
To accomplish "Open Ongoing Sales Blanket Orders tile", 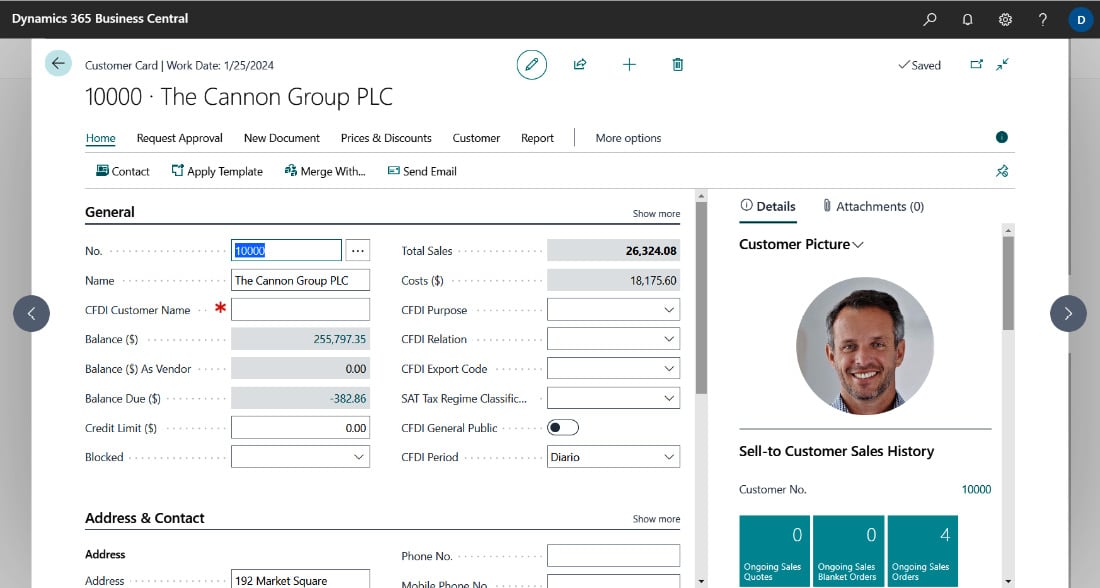I will (849, 551).
